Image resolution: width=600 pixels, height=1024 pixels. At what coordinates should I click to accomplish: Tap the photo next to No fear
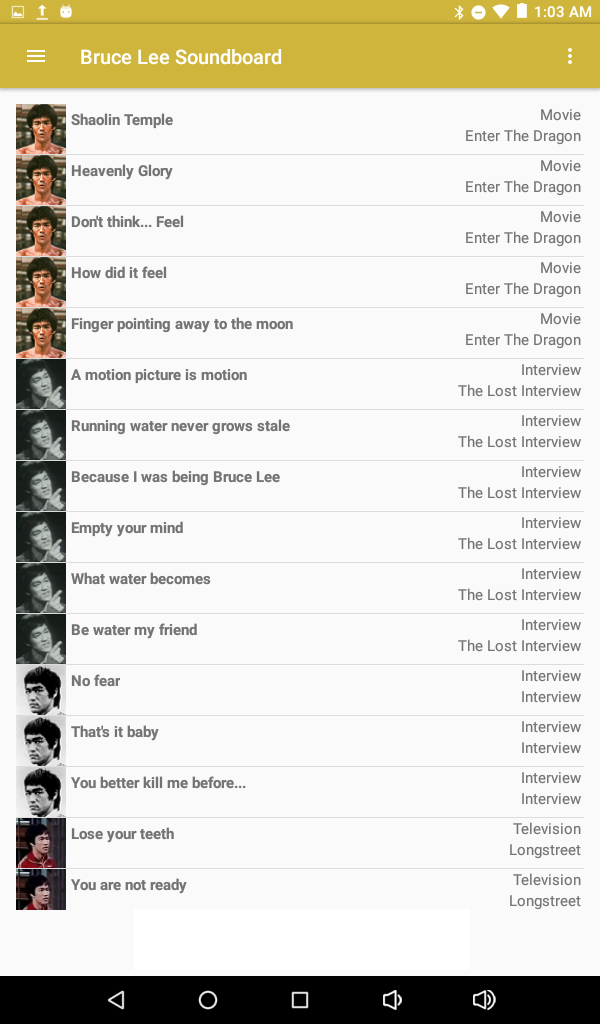tap(40, 690)
